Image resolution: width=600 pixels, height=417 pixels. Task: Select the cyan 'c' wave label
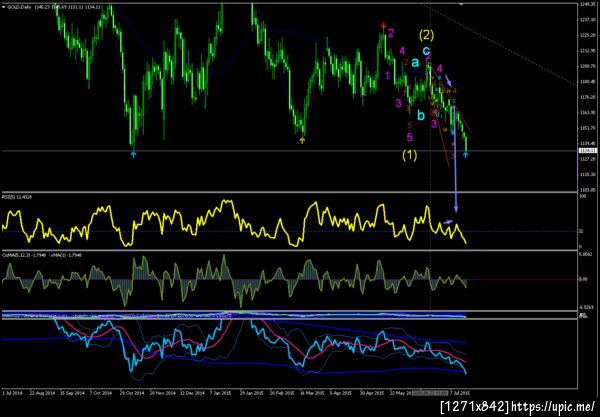click(426, 50)
